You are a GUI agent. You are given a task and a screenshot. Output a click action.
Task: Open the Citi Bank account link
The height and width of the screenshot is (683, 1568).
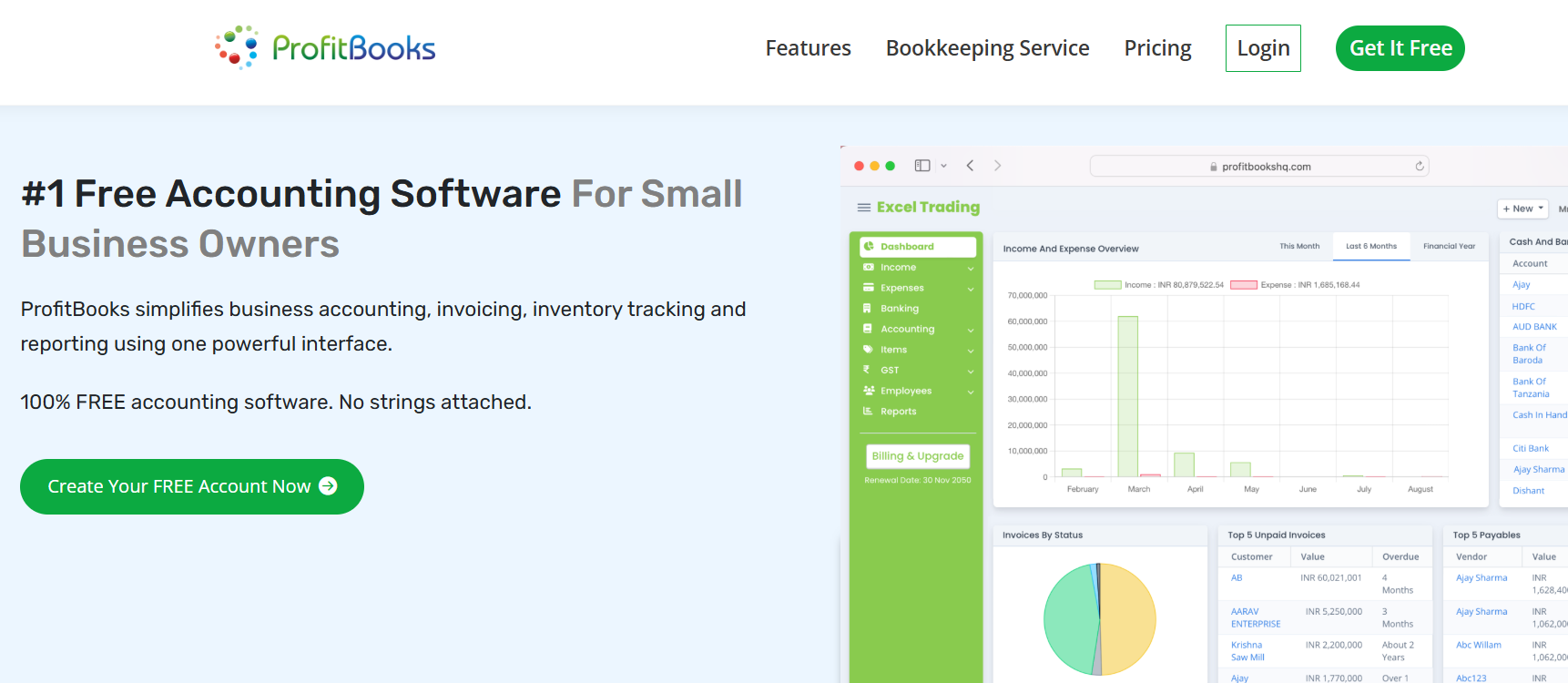(1531, 449)
